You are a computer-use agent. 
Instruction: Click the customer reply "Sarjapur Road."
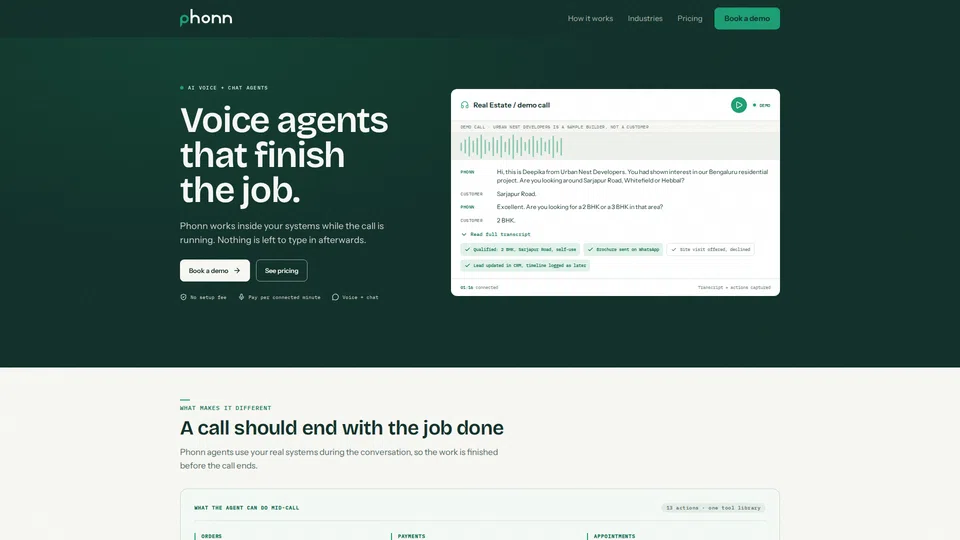click(x=516, y=194)
